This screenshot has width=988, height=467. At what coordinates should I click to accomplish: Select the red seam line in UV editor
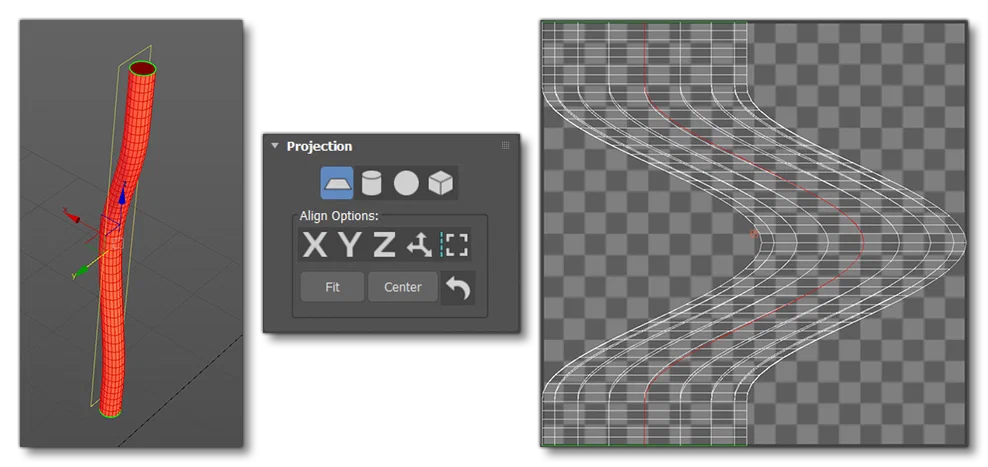(x=753, y=233)
